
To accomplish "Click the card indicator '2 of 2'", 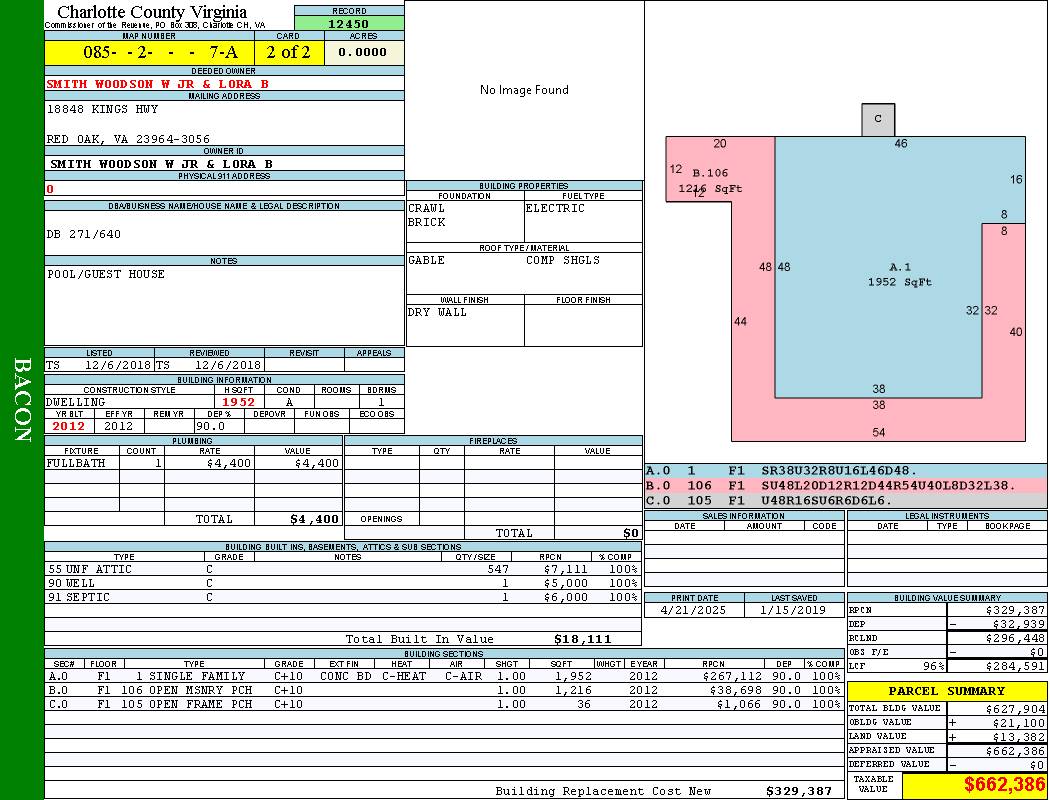I will coord(289,53).
